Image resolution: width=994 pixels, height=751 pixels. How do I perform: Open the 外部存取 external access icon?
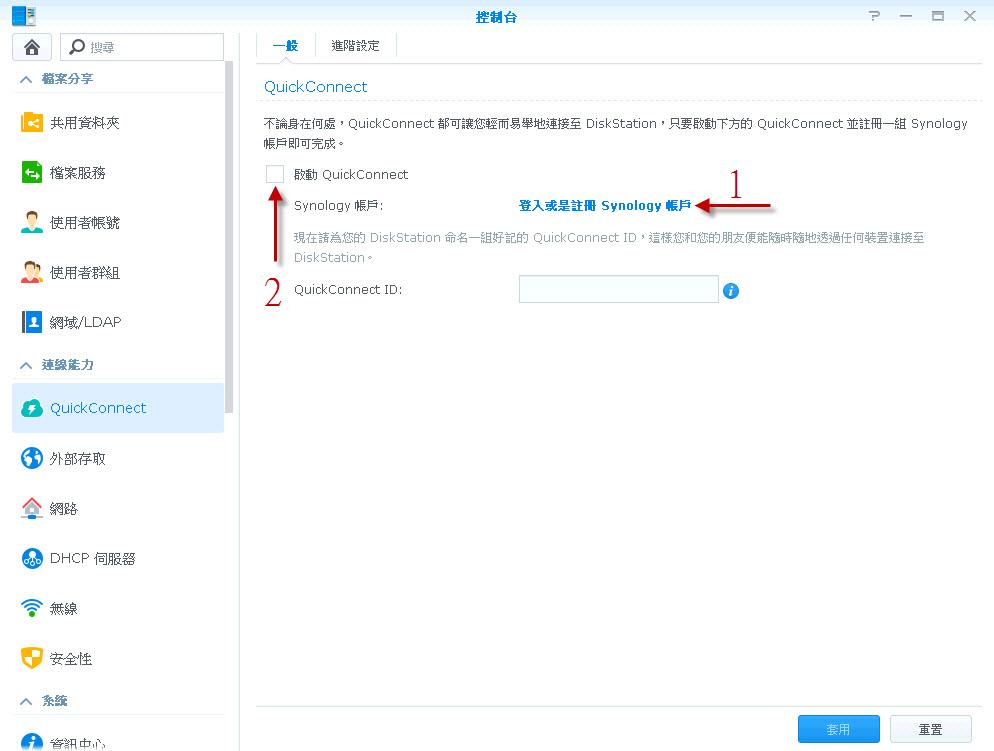click(x=32, y=458)
